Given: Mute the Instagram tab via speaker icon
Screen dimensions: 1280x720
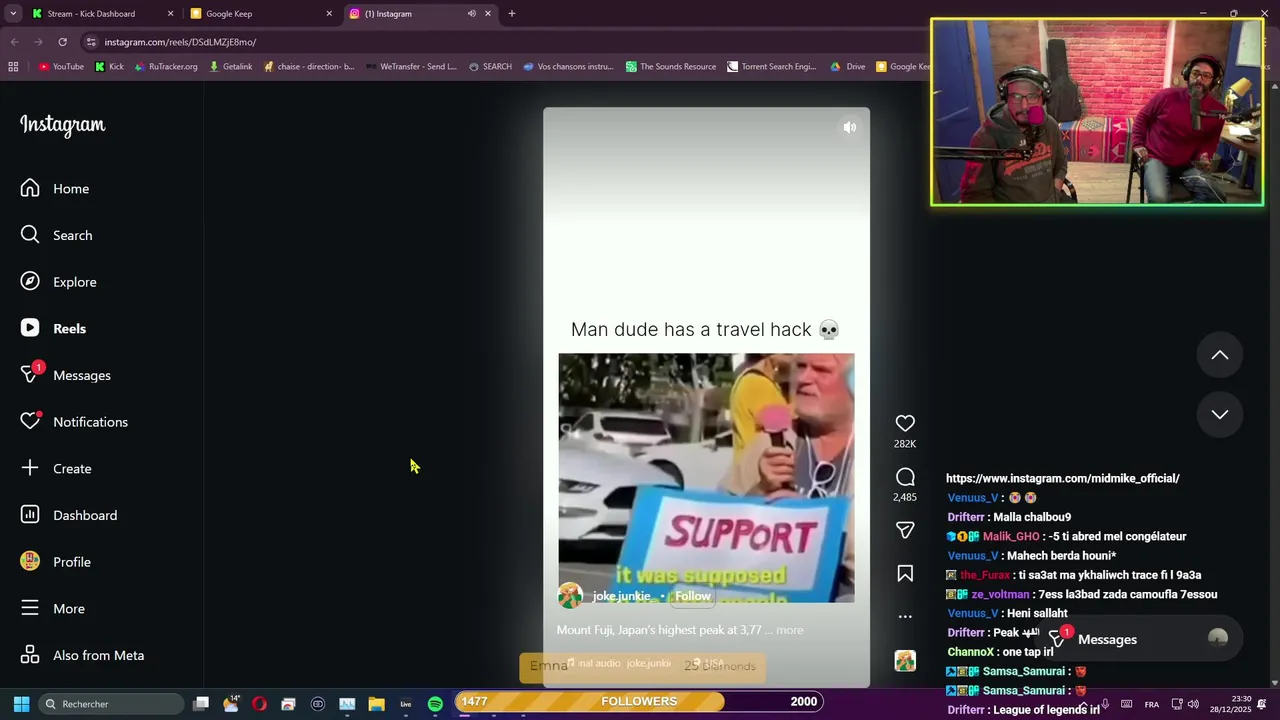Looking at the screenshot, I should (x=471, y=13).
